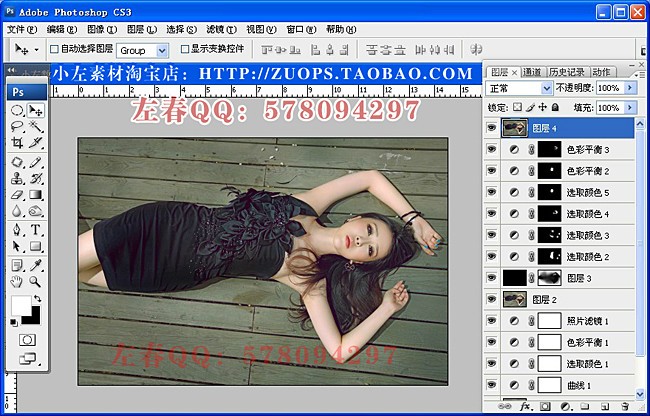Swap foreground and background colors
The width and height of the screenshot is (650, 416).
pyautogui.click(x=38, y=299)
